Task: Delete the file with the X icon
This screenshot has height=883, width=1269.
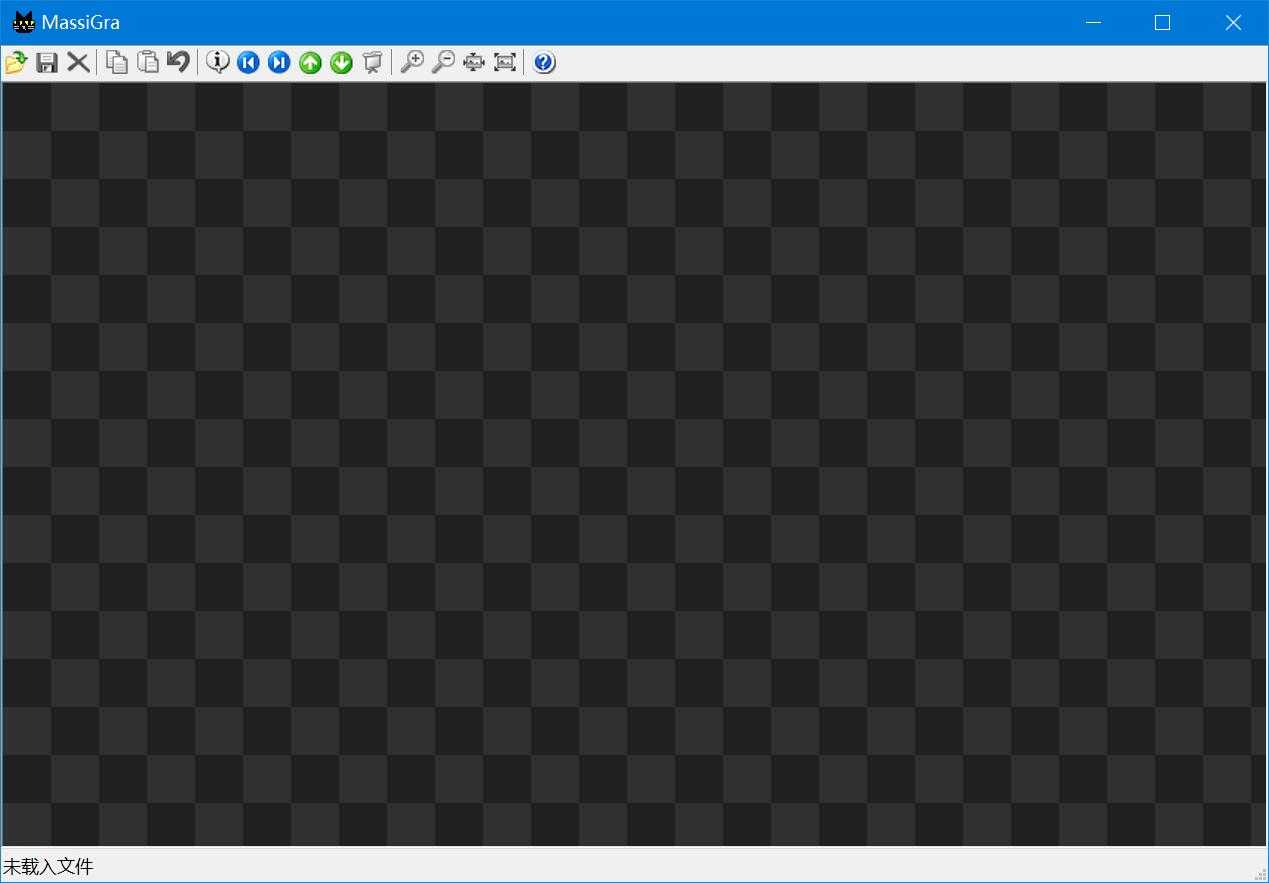Action: point(78,63)
